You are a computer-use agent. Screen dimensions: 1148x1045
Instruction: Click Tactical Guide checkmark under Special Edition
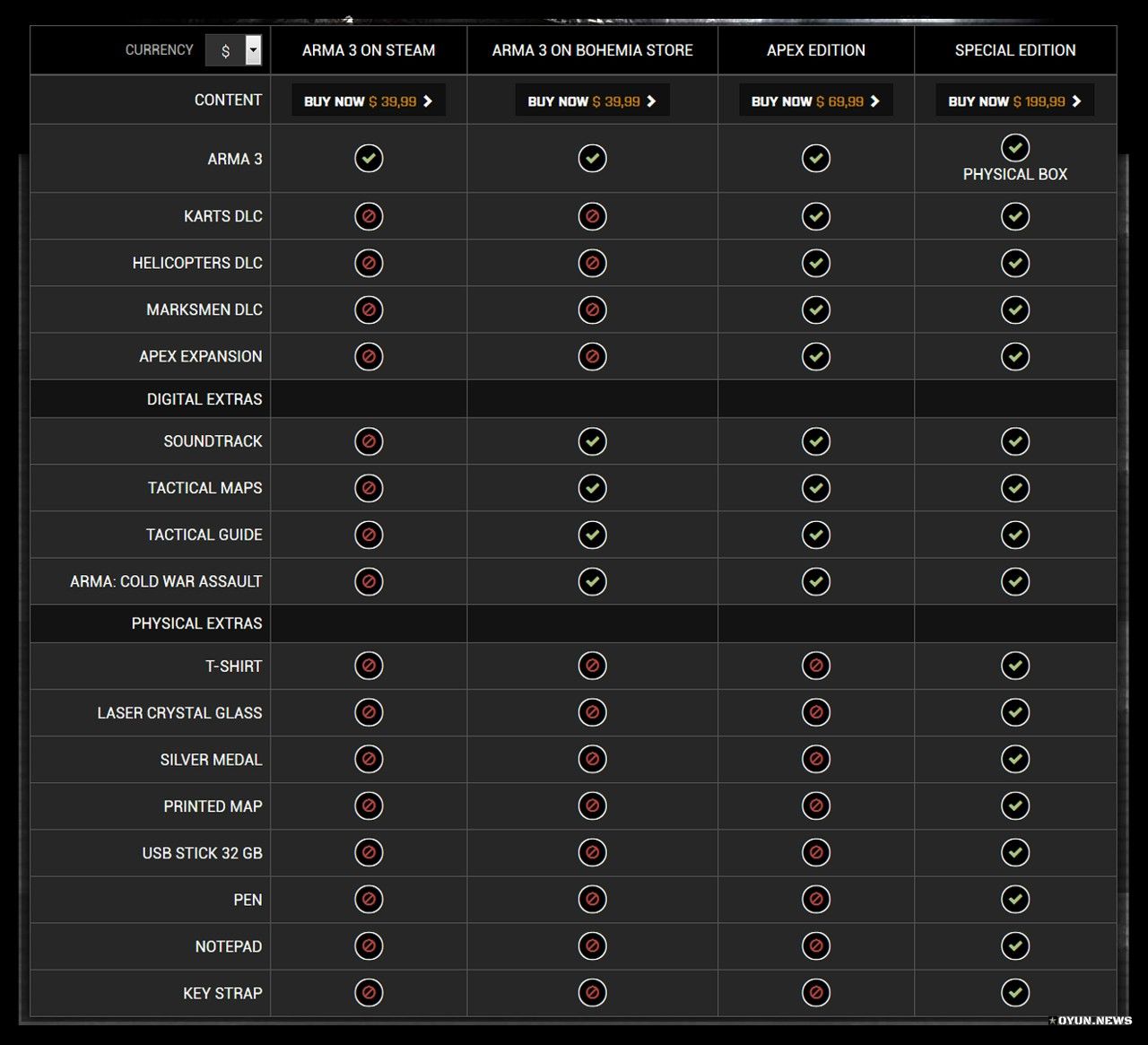click(x=1015, y=535)
